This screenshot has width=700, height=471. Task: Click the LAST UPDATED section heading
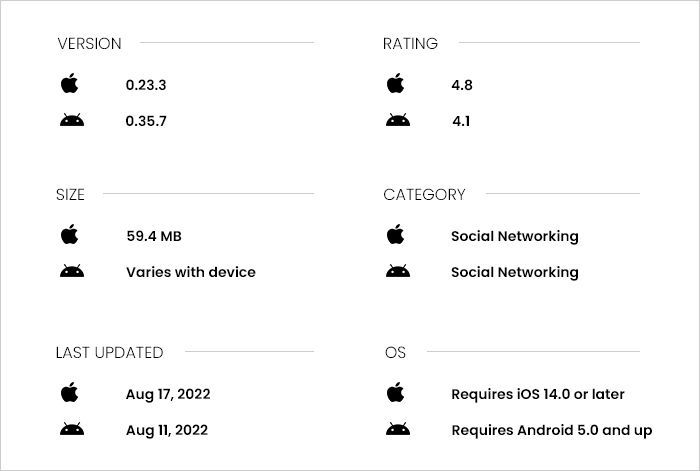coord(109,353)
